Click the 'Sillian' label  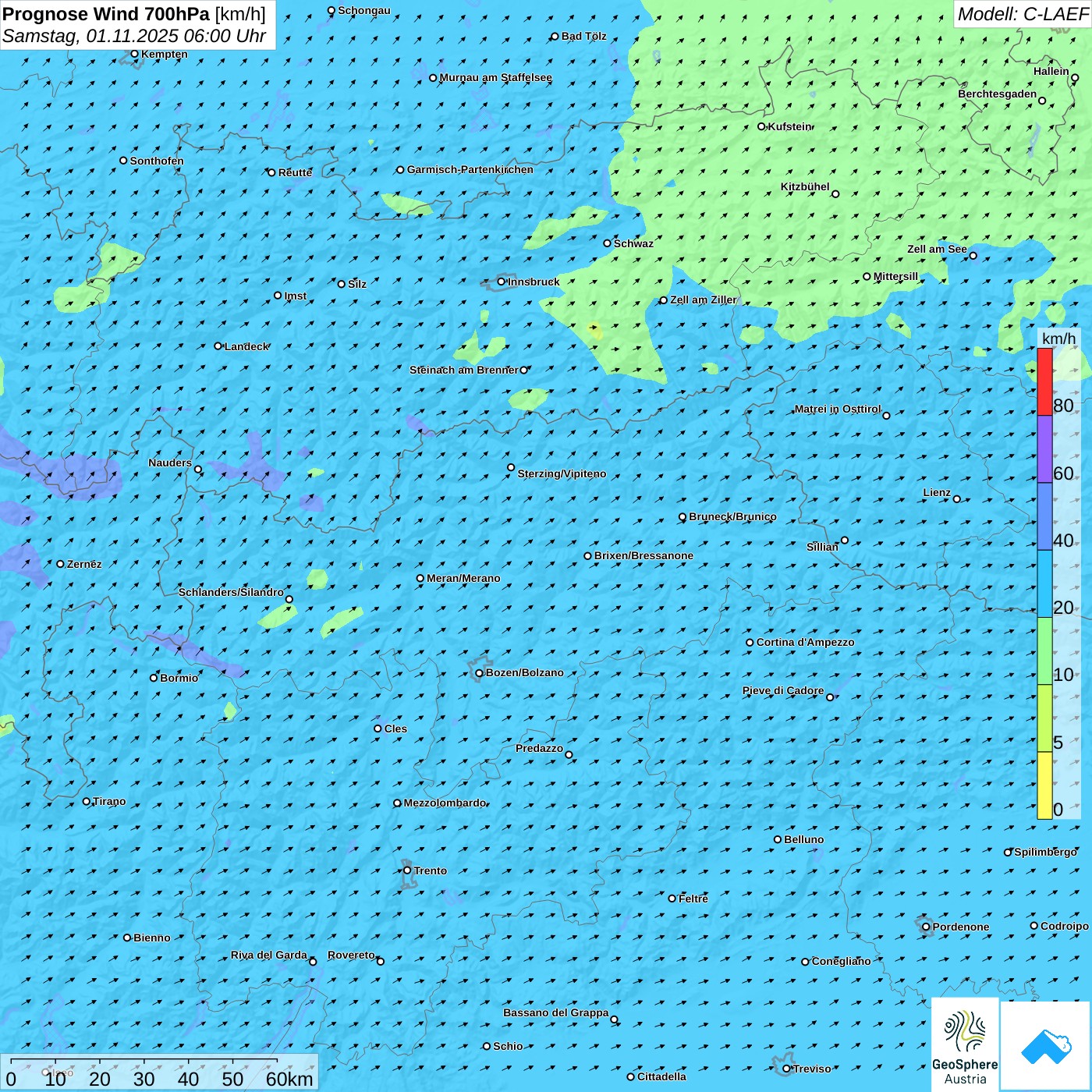click(x=822, y=547)
